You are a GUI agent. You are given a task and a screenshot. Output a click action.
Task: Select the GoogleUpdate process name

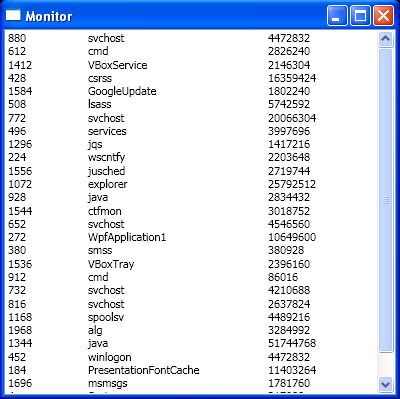122,91
